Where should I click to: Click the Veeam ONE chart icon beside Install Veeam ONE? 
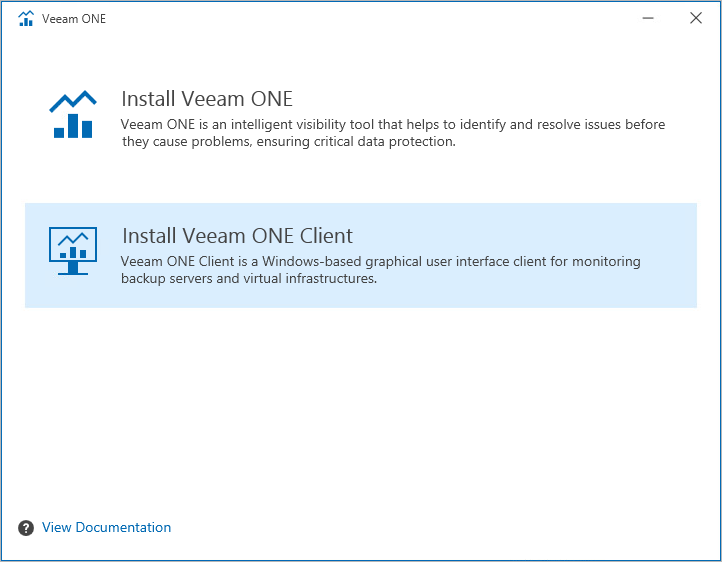(73, 114)
